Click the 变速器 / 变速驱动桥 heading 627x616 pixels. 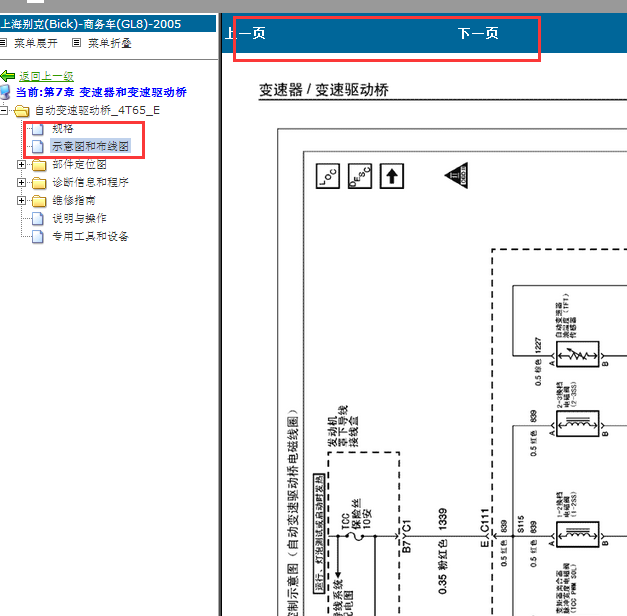point(323,91)
